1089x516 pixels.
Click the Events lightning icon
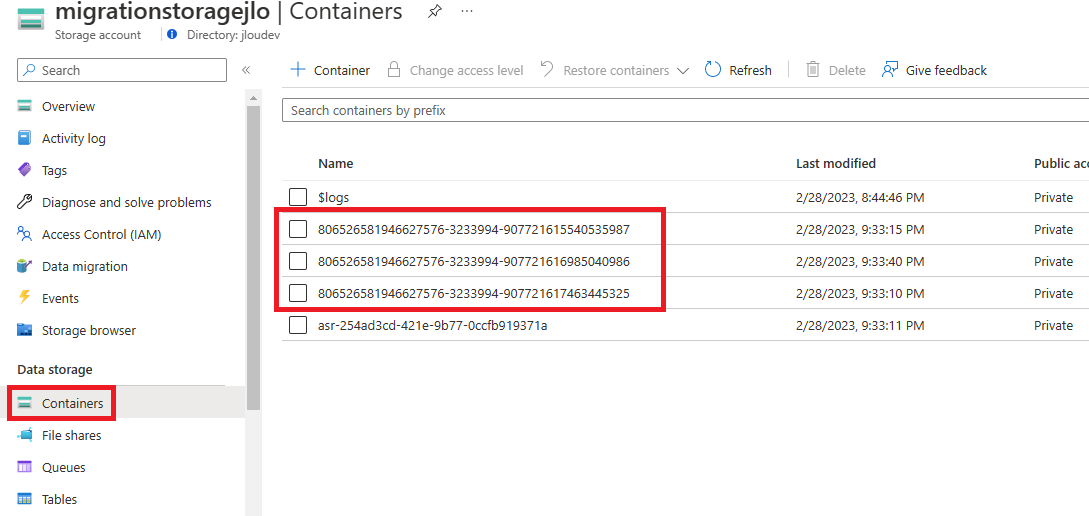[24, 298]
